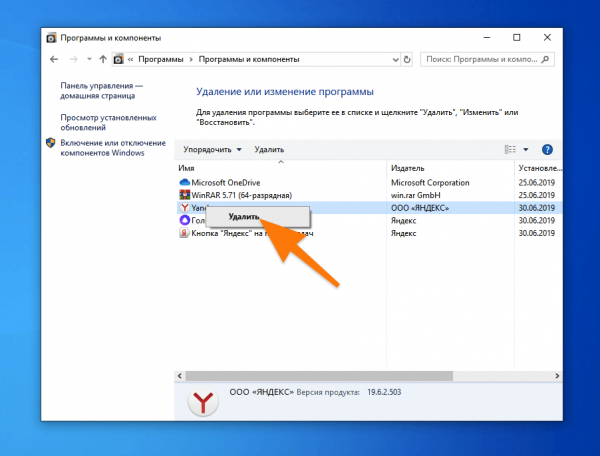
Task: Click the Control Panel icon in address bar
Action: [119, 59]
